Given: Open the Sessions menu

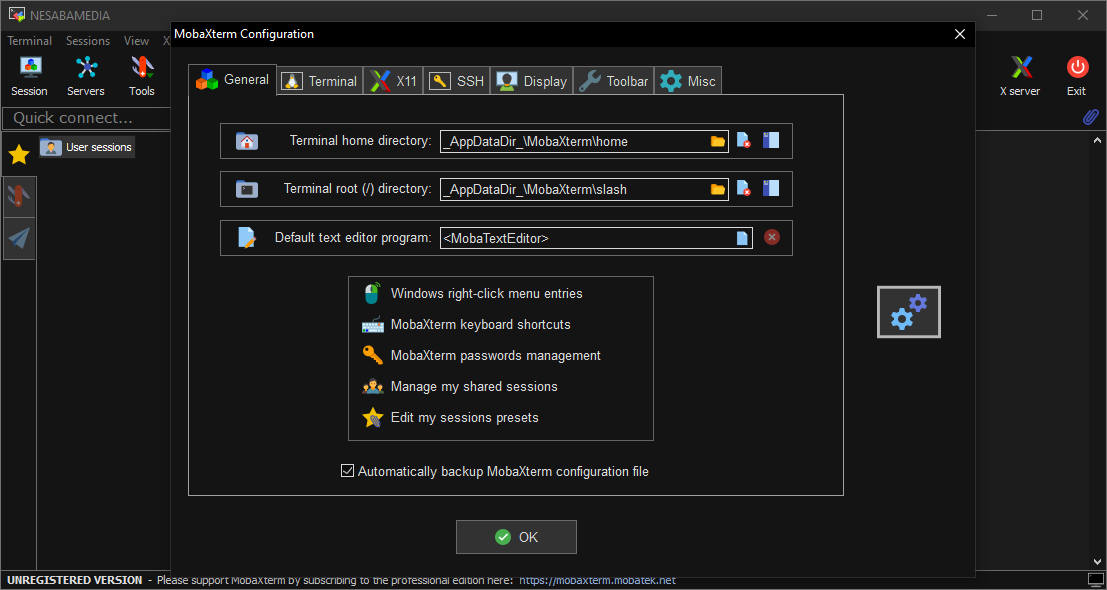Looking at the screenshot, I should click(88, 41).
